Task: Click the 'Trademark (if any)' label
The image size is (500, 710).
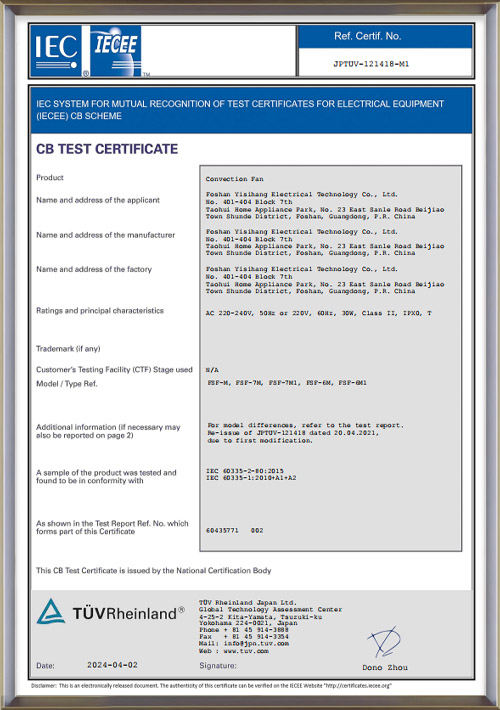Action: coord(68,349)
